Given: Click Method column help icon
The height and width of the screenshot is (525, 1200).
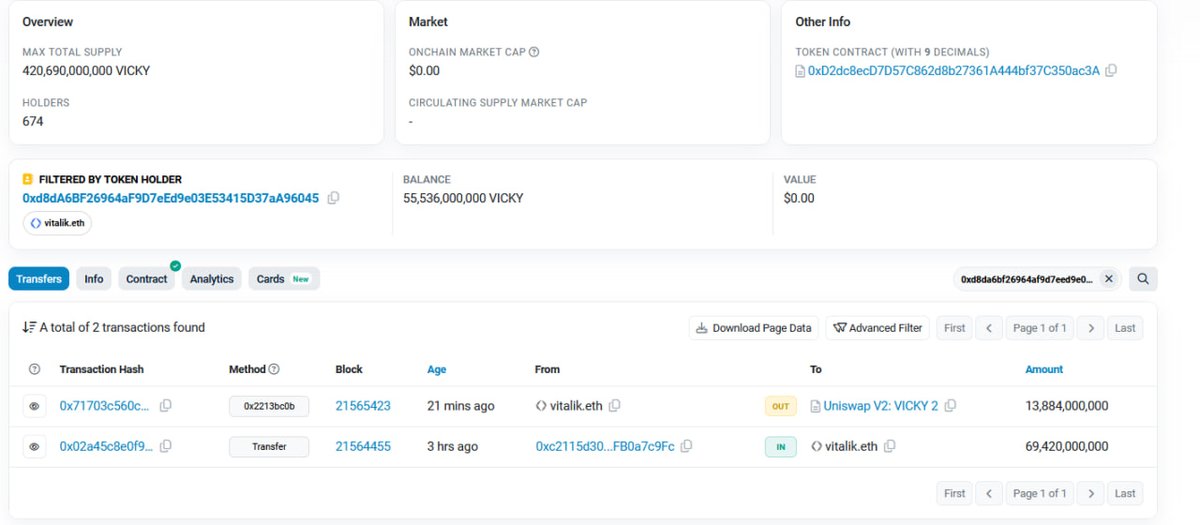Looking at the screenshot, I should [274, 369].
